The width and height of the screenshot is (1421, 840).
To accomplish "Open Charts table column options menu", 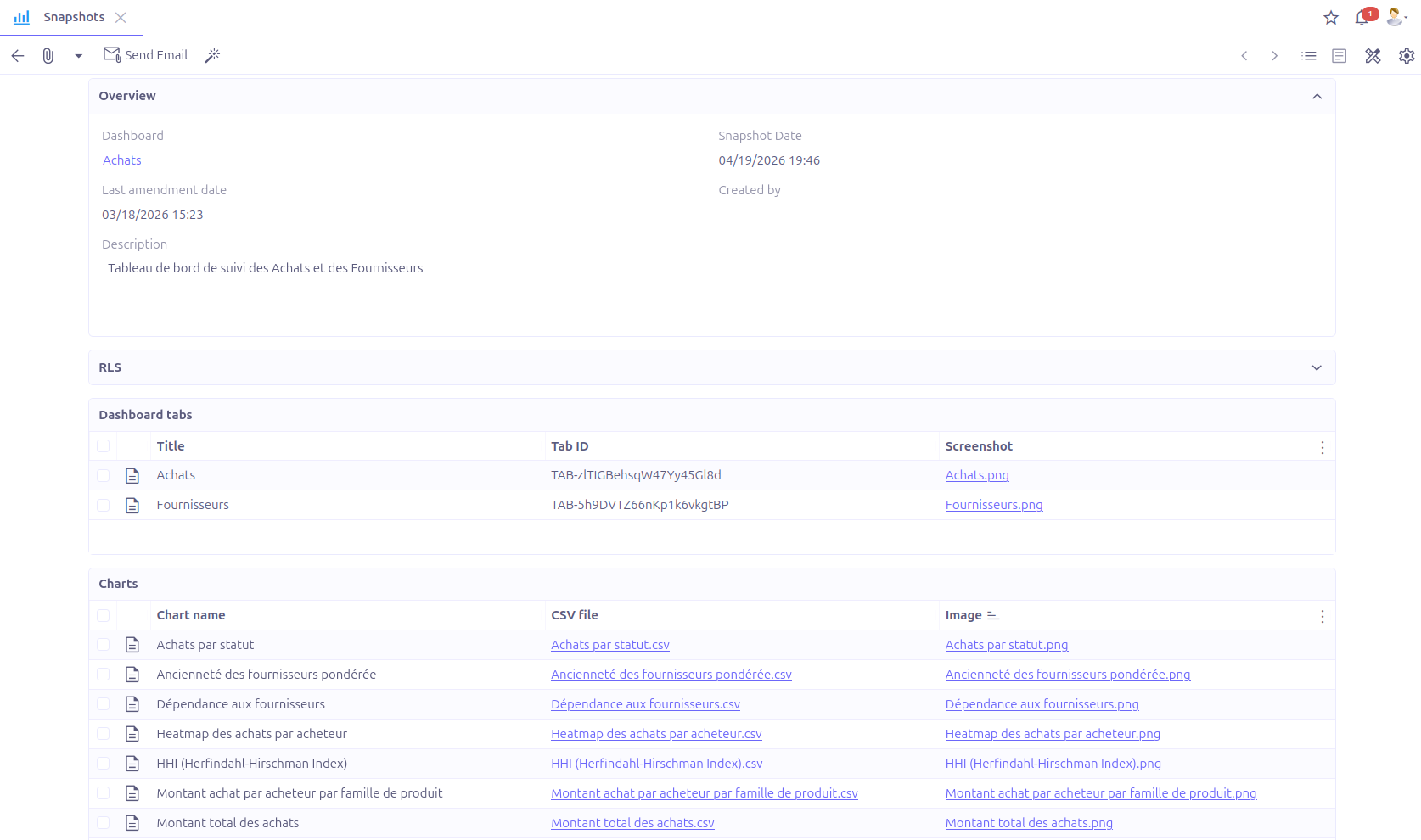I will (x=1322, y=617).
